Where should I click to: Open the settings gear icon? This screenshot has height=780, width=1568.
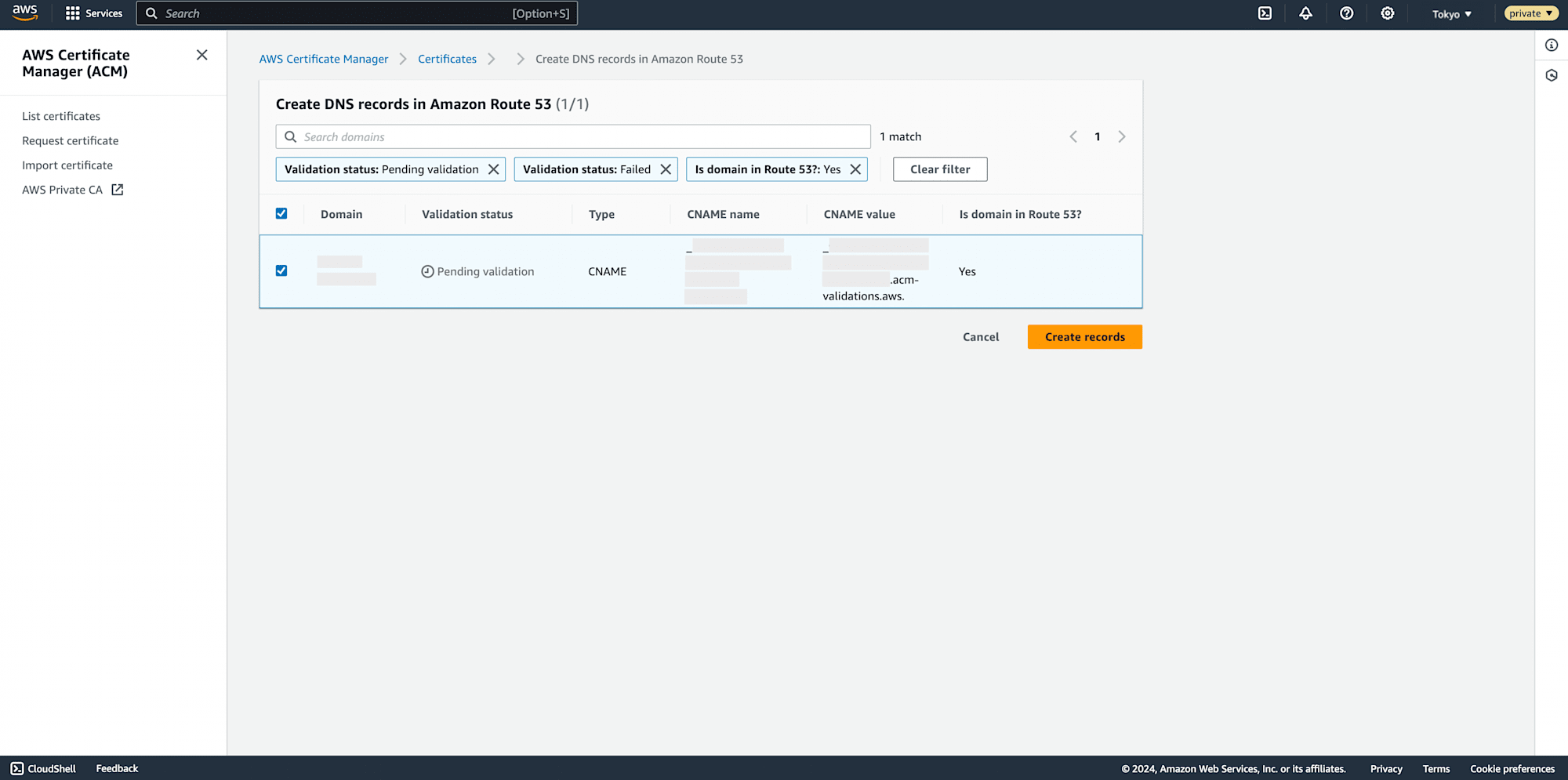[x=1387, y=13]
